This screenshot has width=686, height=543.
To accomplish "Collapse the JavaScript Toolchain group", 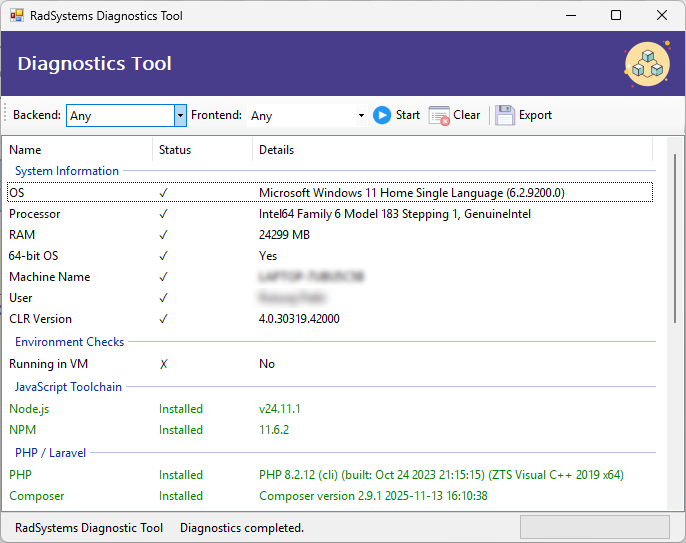I will (68, 387).
